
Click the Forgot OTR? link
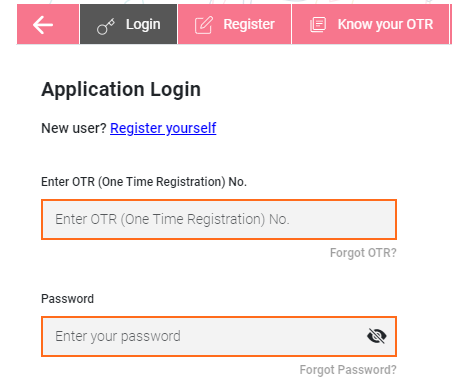pyautogui.click(x=363, y=253)
